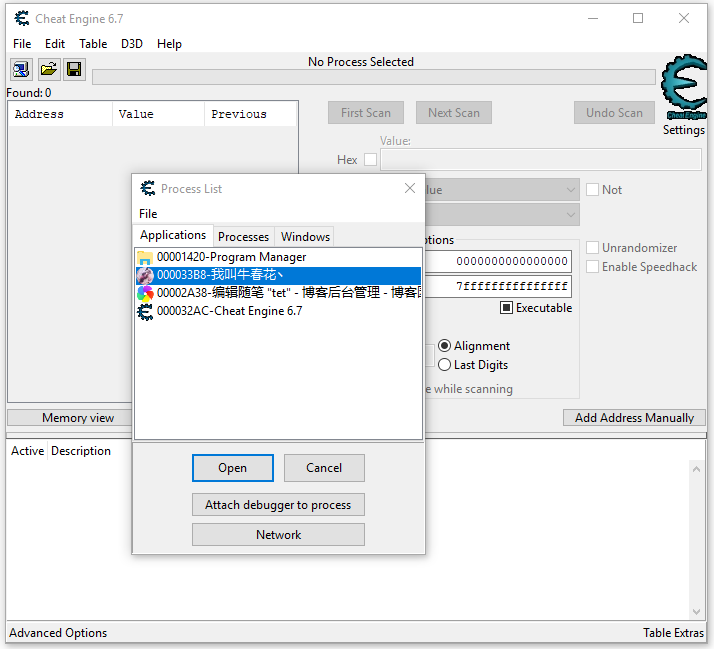This screenshot has width=714, height=649.
Task: Click the address table scroll up arrow
Action: tap(696, 469)
